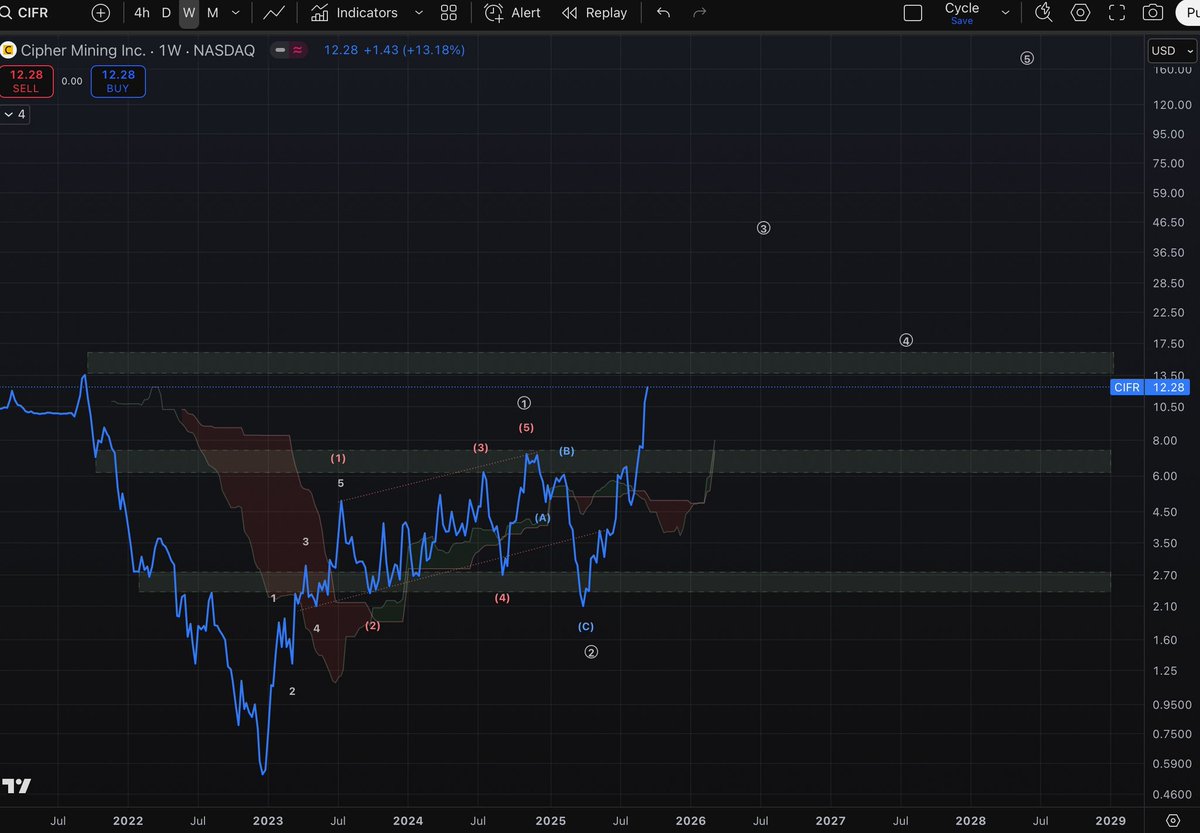Expand the collapsed indicators legend showing 4
Image resolution: width=1200 pixels, height=833 pixels.
tap(15, 115)
